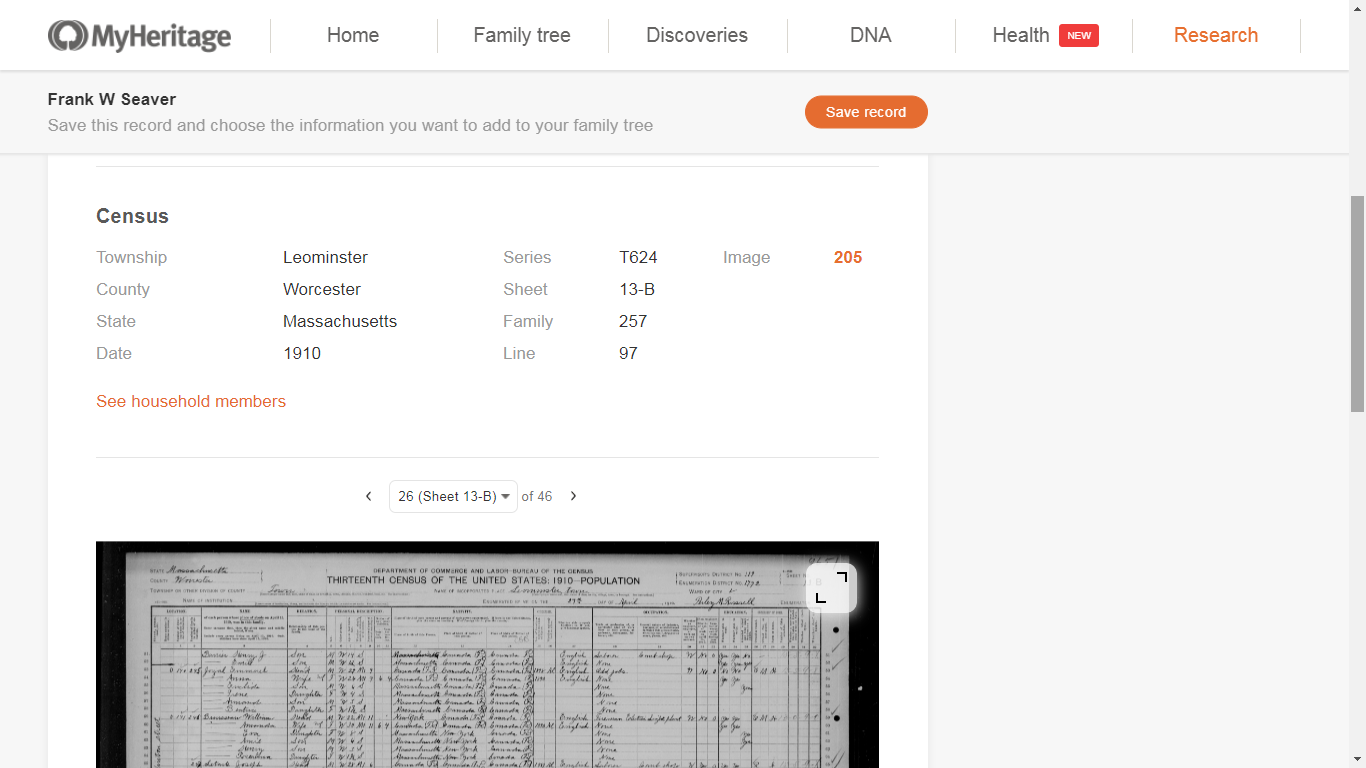1366x768 pixels.
Task: Select the DNA navigation tab
Action: 871,35
